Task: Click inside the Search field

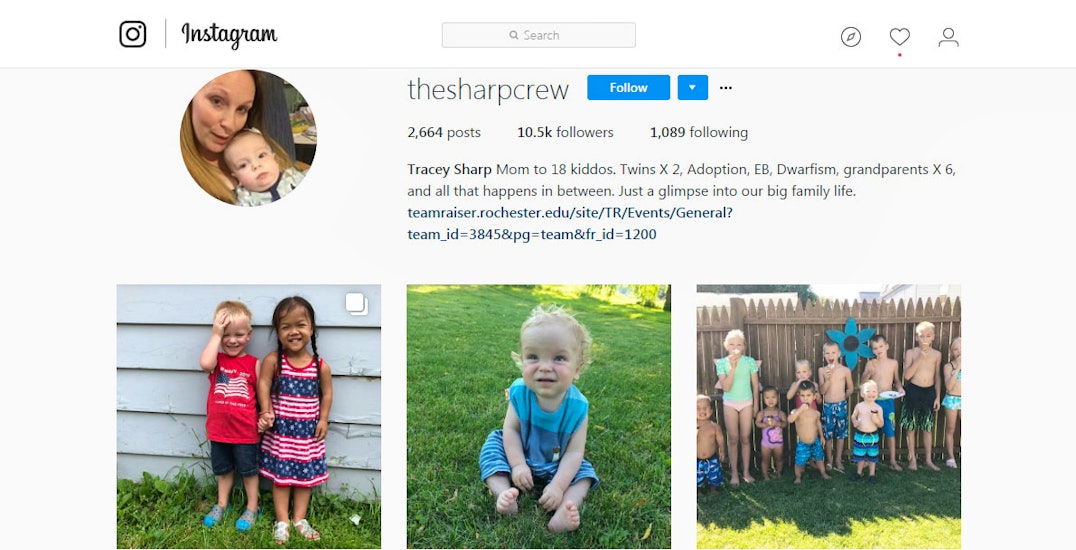Action: click(539, 35)
